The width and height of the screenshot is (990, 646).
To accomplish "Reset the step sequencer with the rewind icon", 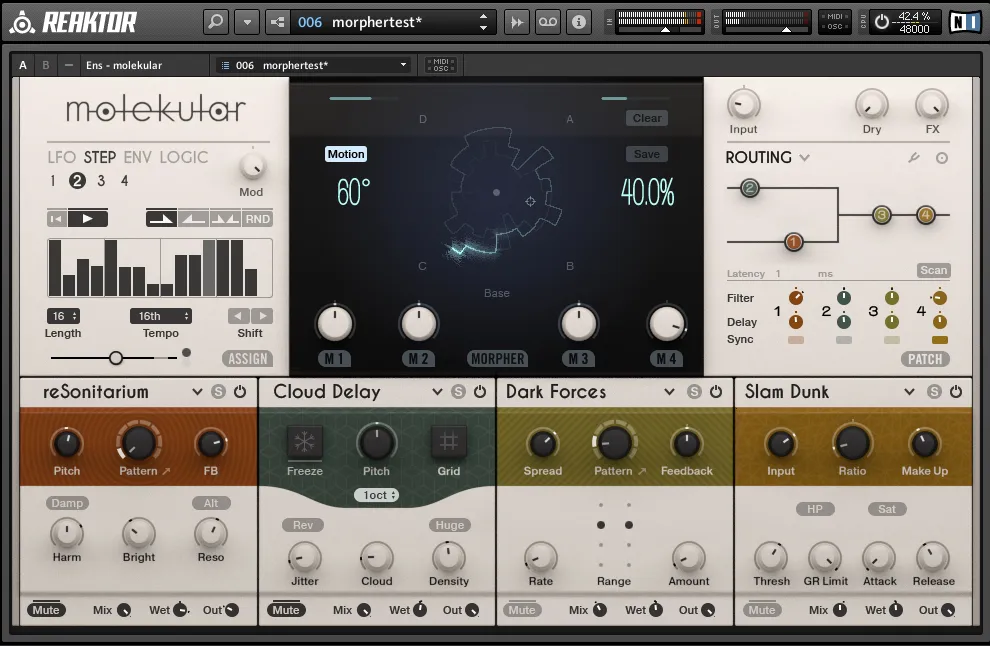I will click(56, 218).
